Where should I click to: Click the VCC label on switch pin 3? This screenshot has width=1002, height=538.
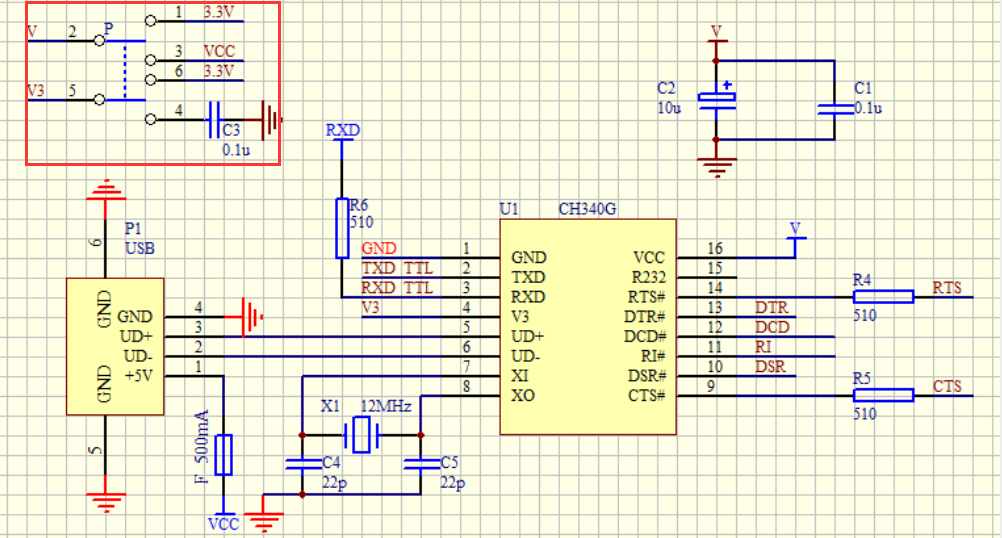[x=219, y=51]
